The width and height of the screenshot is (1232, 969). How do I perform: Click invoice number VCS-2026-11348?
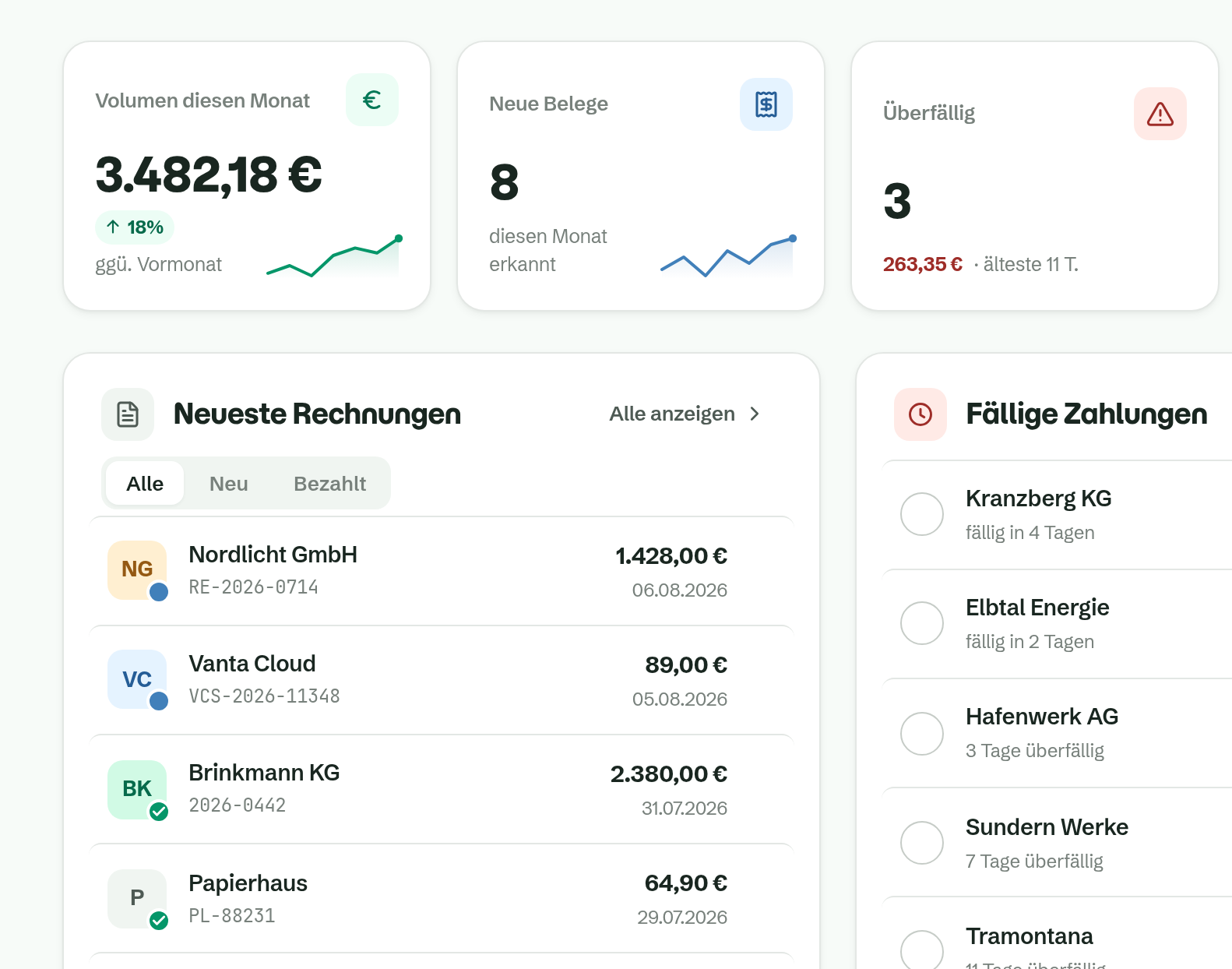[265, 696]
